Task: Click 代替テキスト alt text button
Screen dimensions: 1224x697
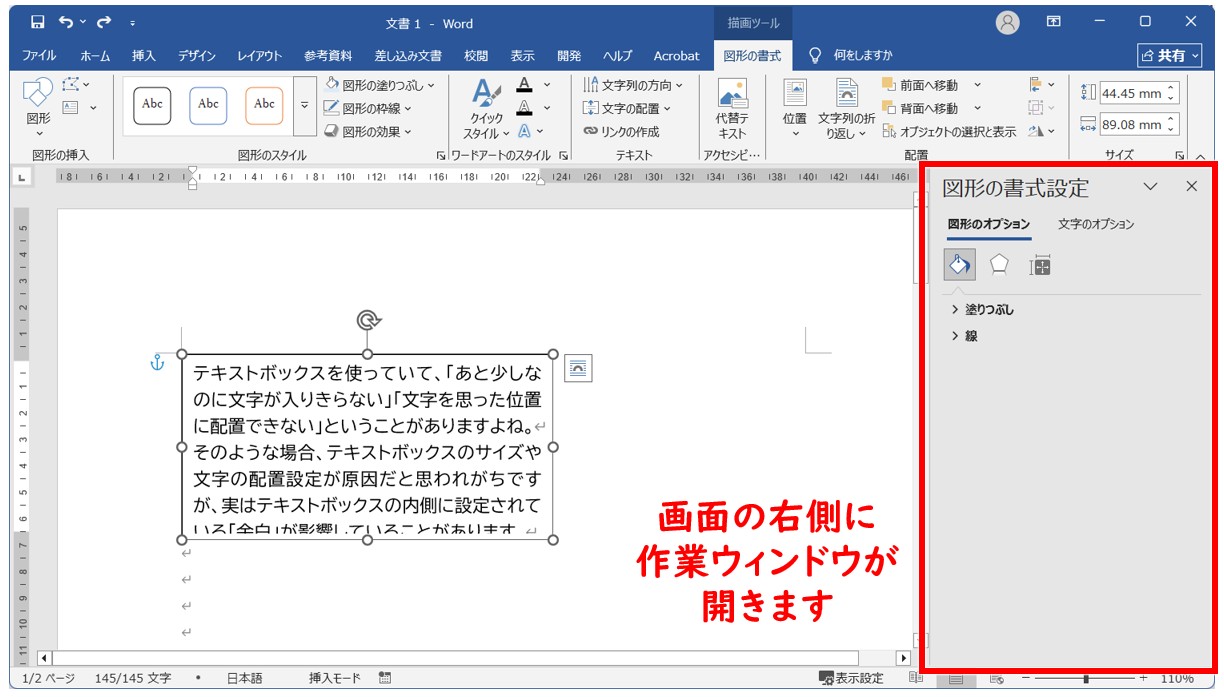Action: [732, 108]
